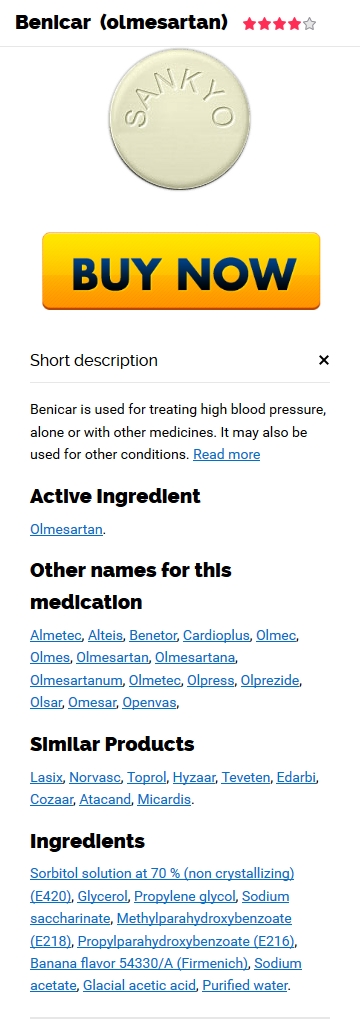Open the Norvasc link
The image size is (360, 1019).
pyautogui.click(x=95, y=777)
